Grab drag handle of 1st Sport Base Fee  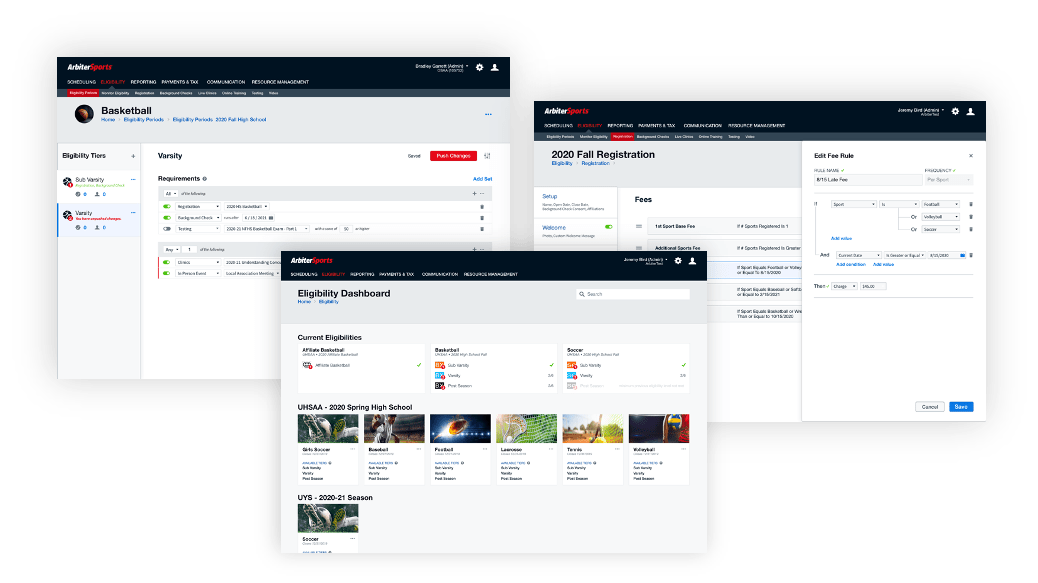point(639,226)
